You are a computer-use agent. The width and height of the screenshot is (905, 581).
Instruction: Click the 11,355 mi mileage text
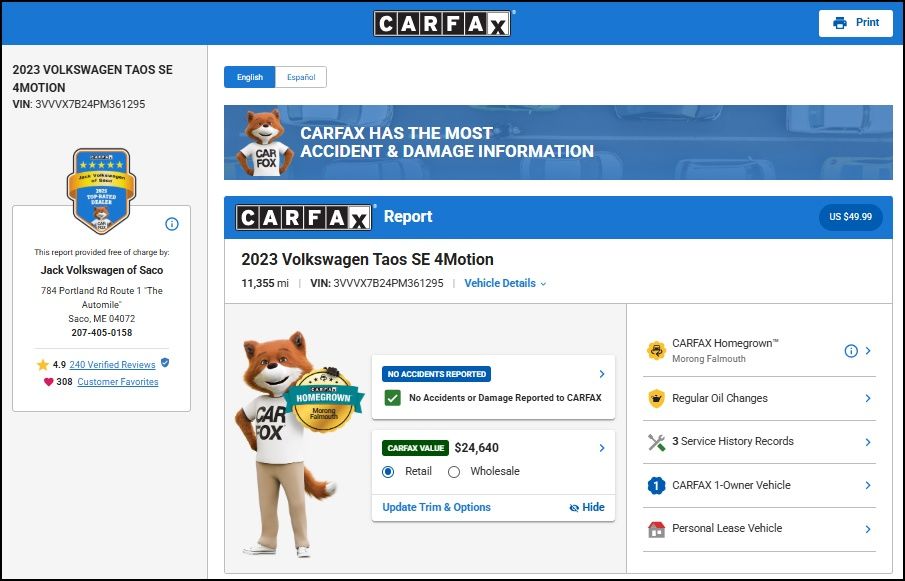pyautogui.click(x=265, y=283)
